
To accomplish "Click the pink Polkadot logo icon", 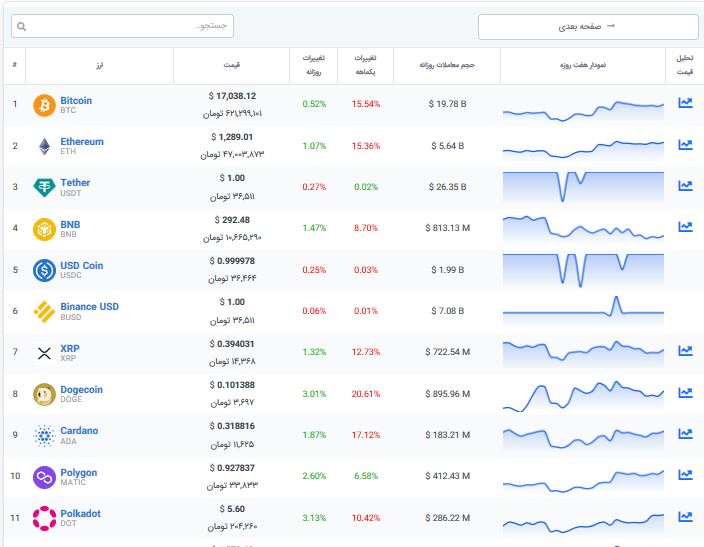I will [44, 518].
